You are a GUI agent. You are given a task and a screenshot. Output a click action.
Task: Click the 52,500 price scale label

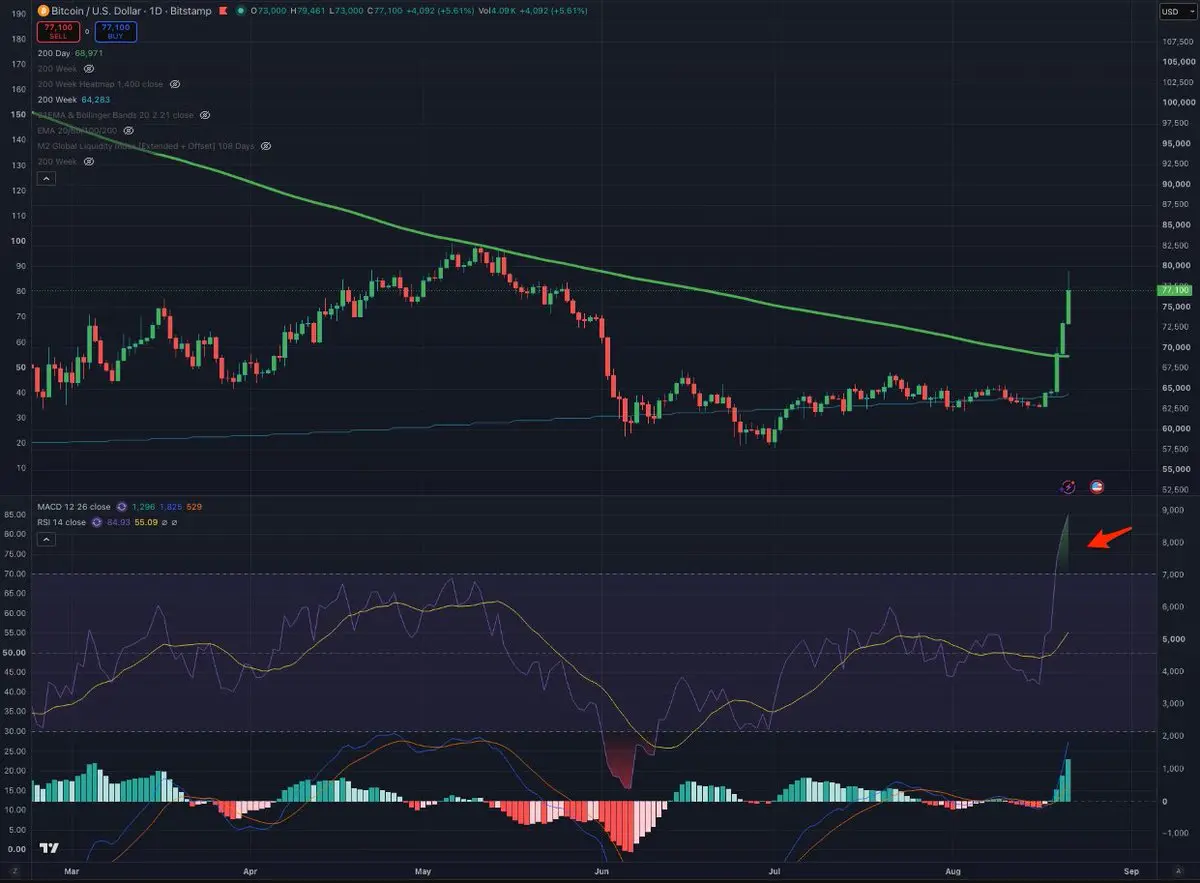point(1176,489)
